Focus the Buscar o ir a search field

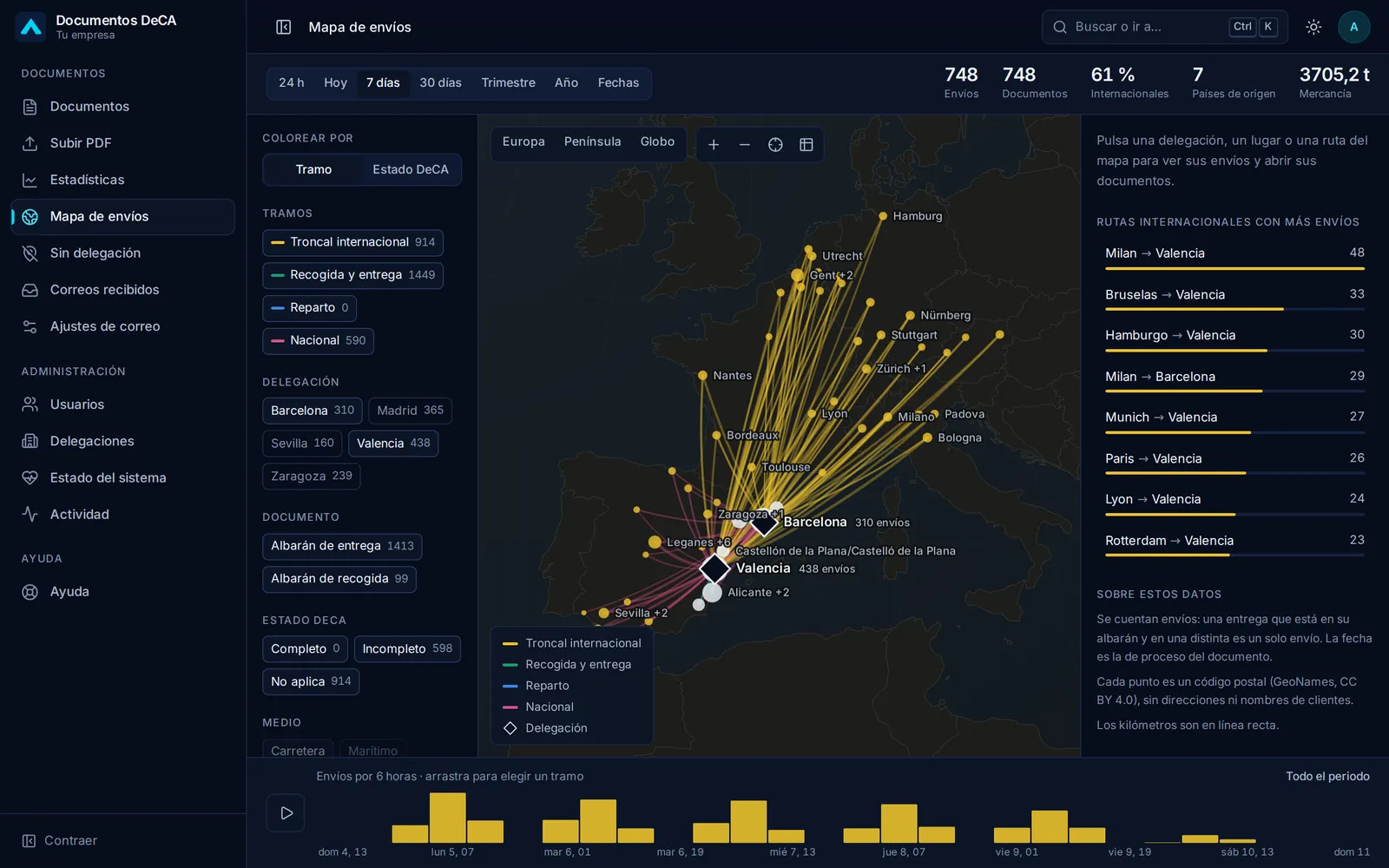point(1165,27)
